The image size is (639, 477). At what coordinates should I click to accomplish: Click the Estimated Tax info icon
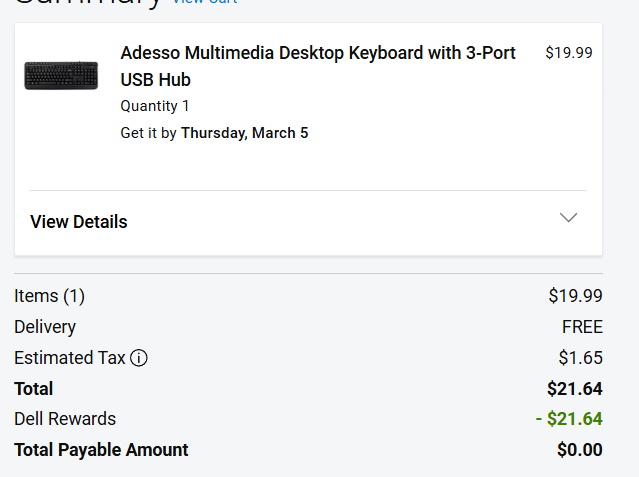(139, 358)
